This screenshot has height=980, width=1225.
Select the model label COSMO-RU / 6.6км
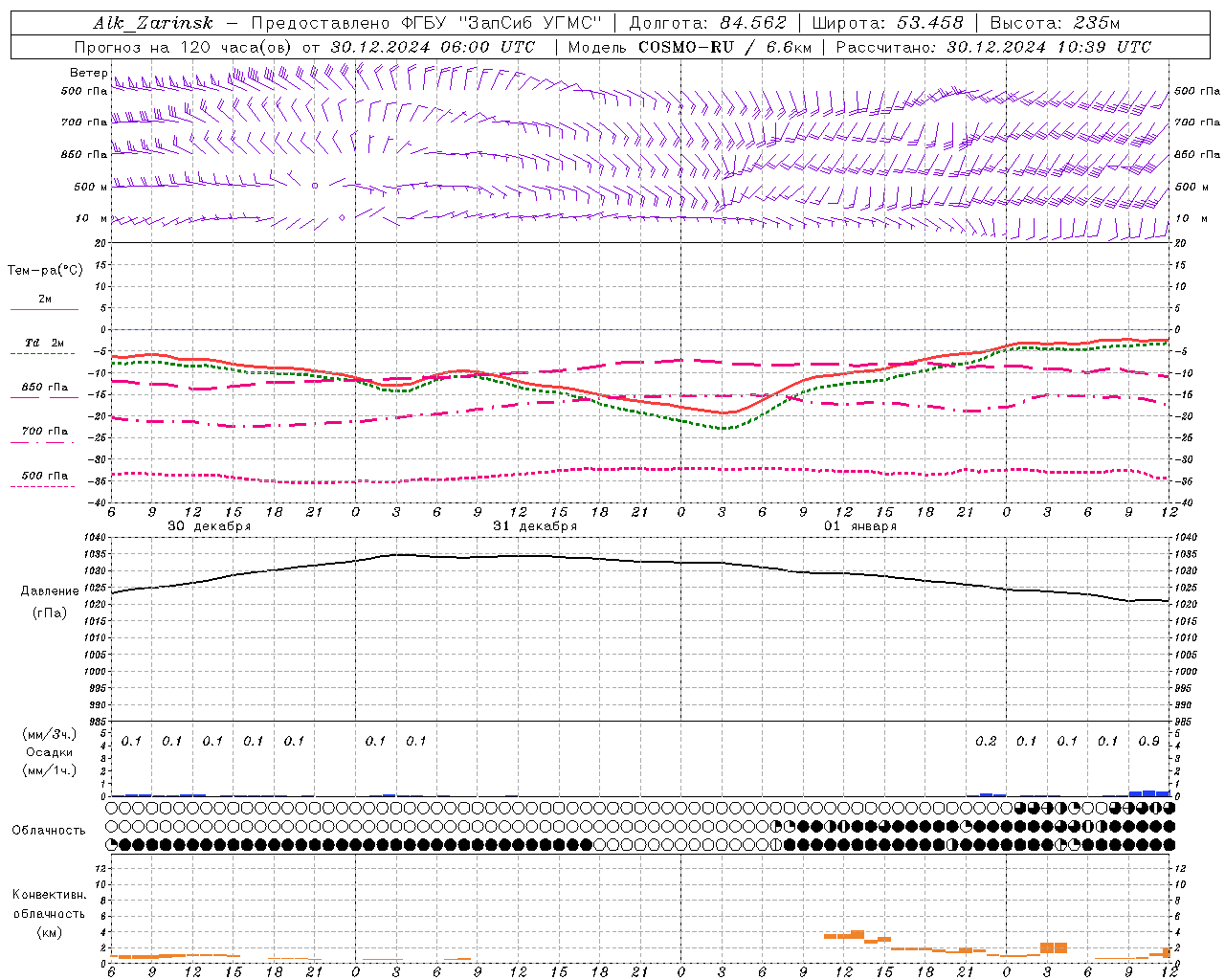pyautogui.click(x=724, y=47)
